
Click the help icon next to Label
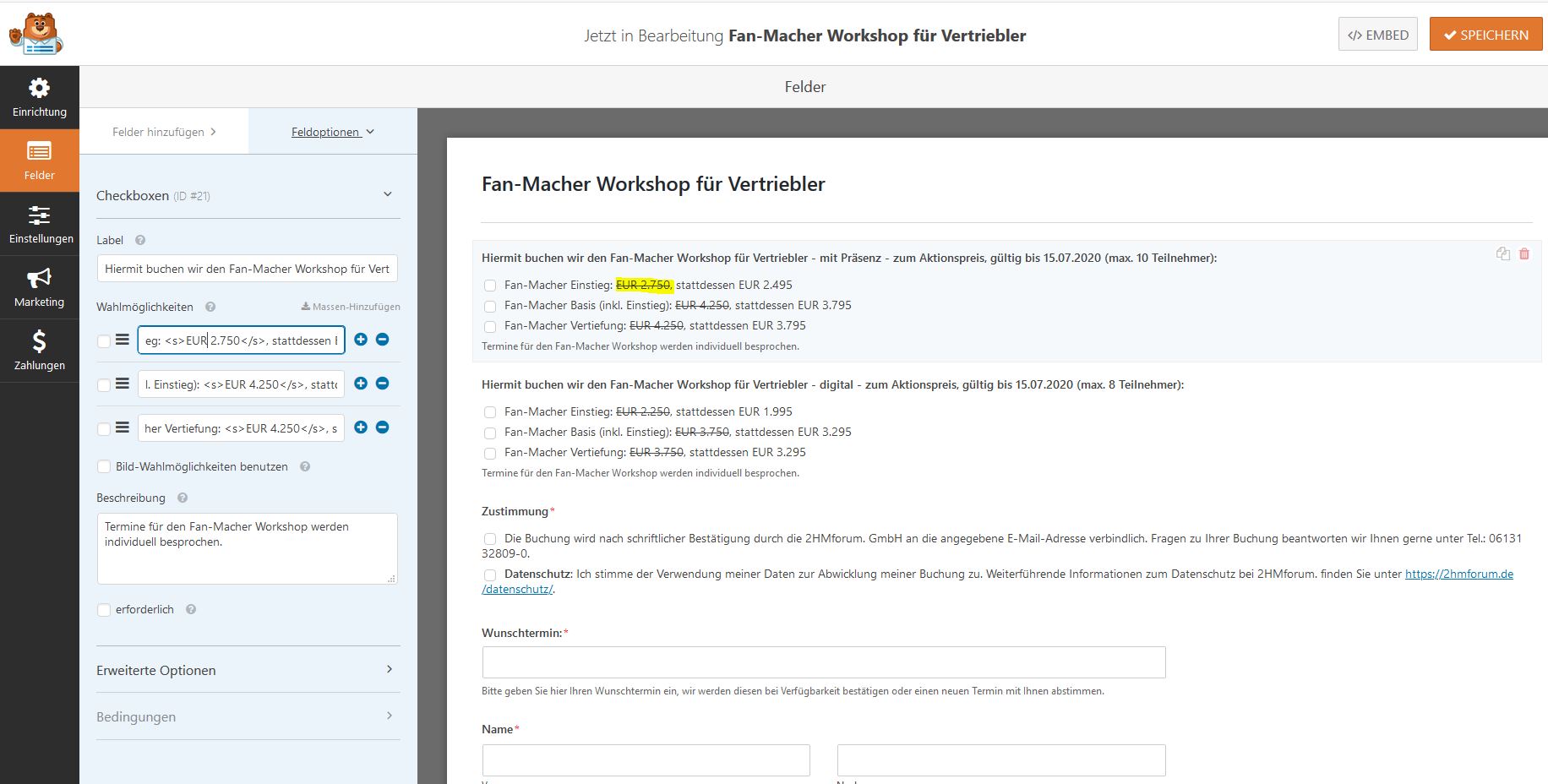click(140, 240)
